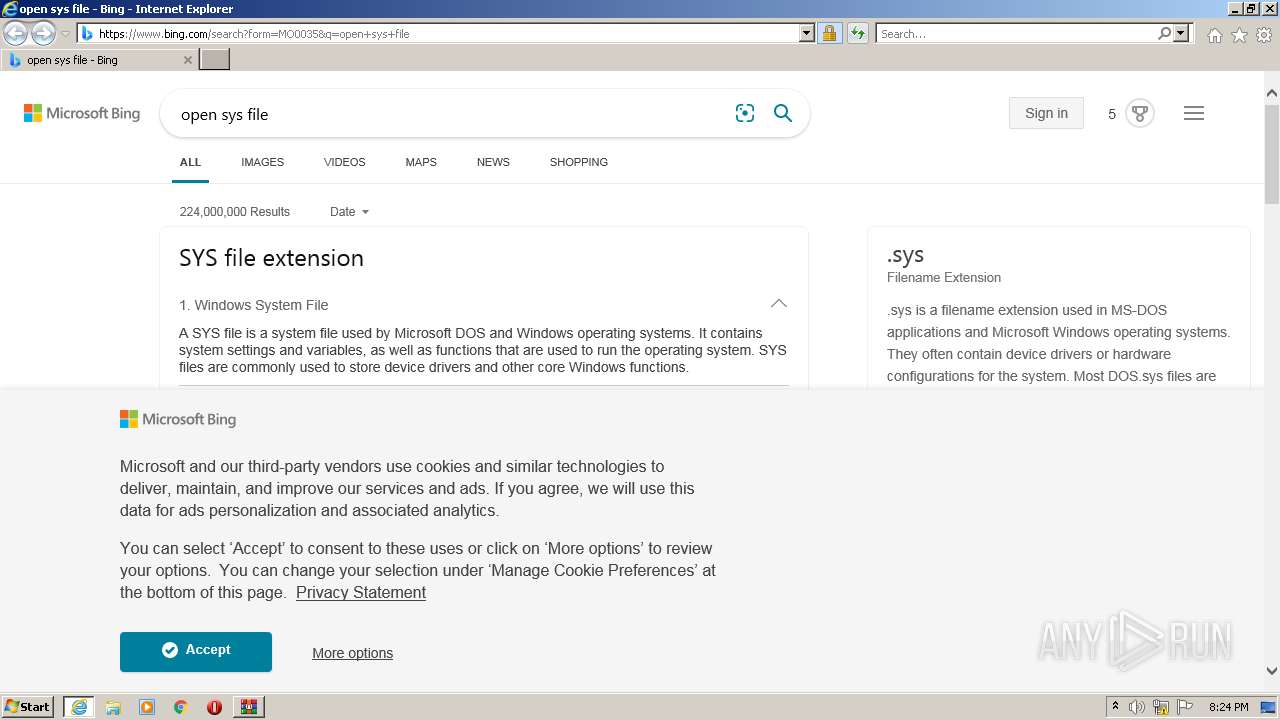1280x720 pixels.
Task: Click the Microsoft Bing logo
Action: (82, 114)
